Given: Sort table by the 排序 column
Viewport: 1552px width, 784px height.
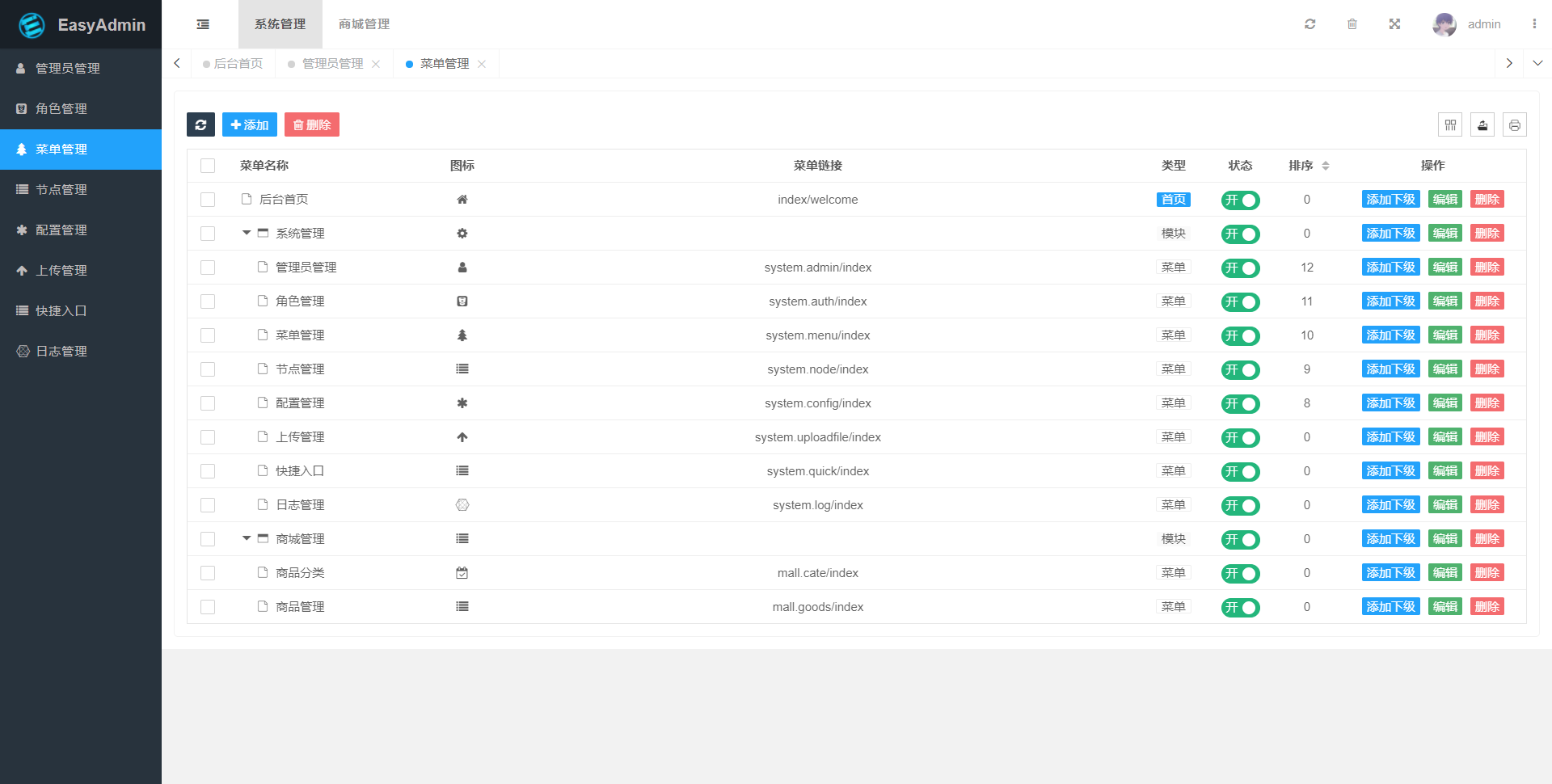Looking at the screenshot, I should (1325, 165).
